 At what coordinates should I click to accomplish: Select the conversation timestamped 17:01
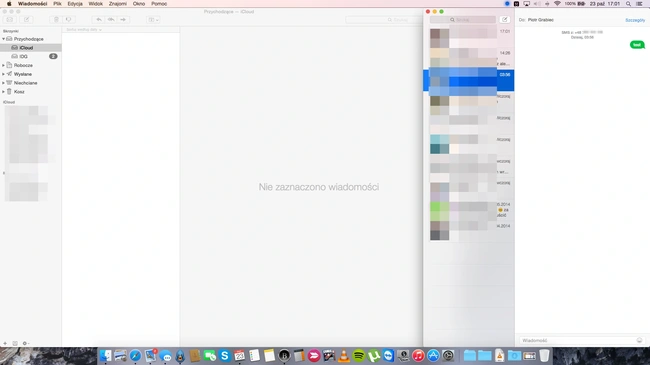coord(468,37)
